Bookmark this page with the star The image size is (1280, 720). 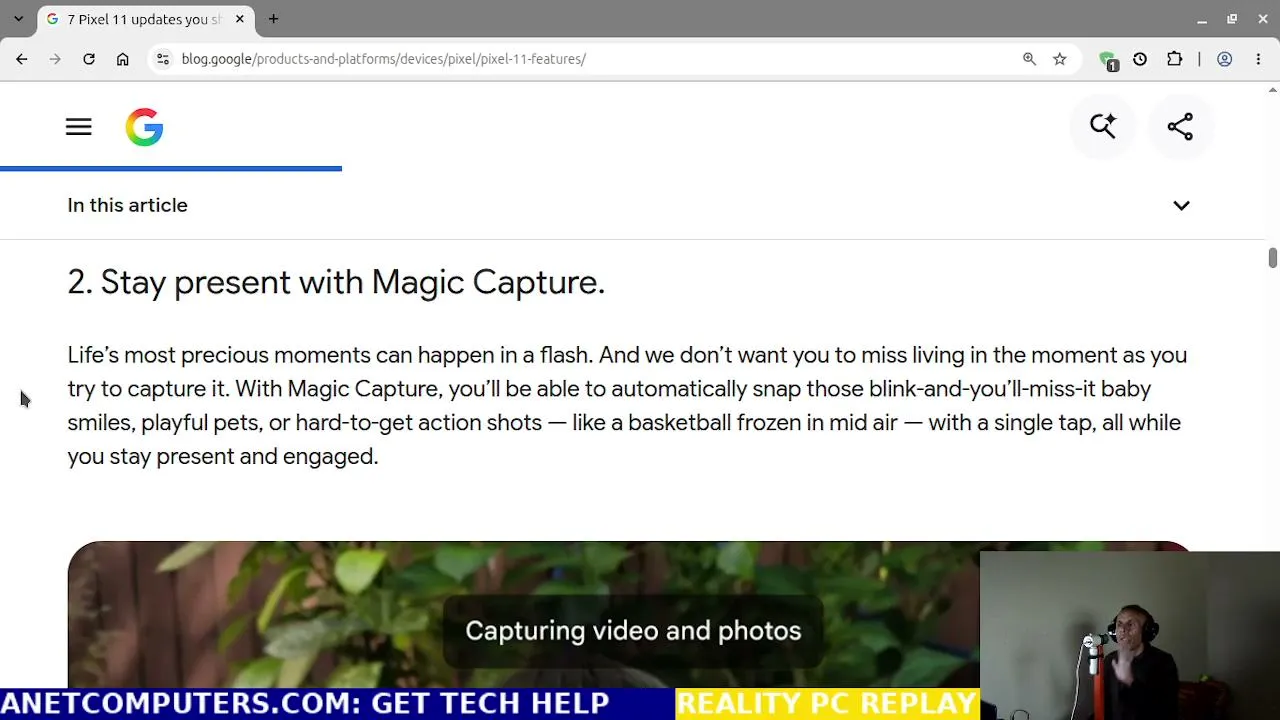(1060, 59)
